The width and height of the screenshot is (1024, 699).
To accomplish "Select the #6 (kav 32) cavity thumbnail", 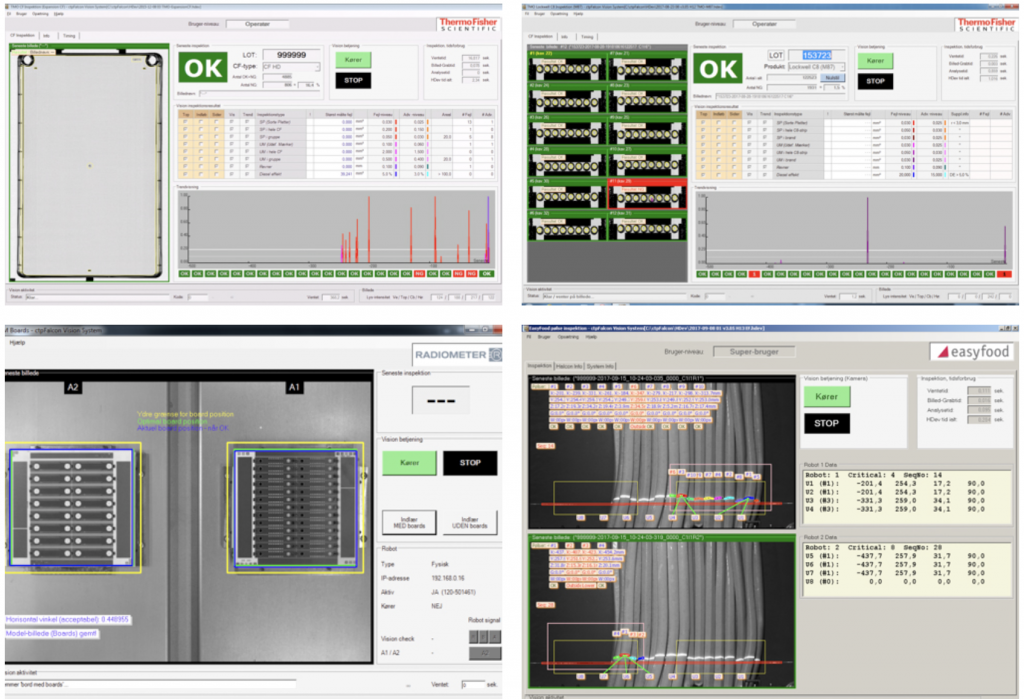I will [567, 226].
